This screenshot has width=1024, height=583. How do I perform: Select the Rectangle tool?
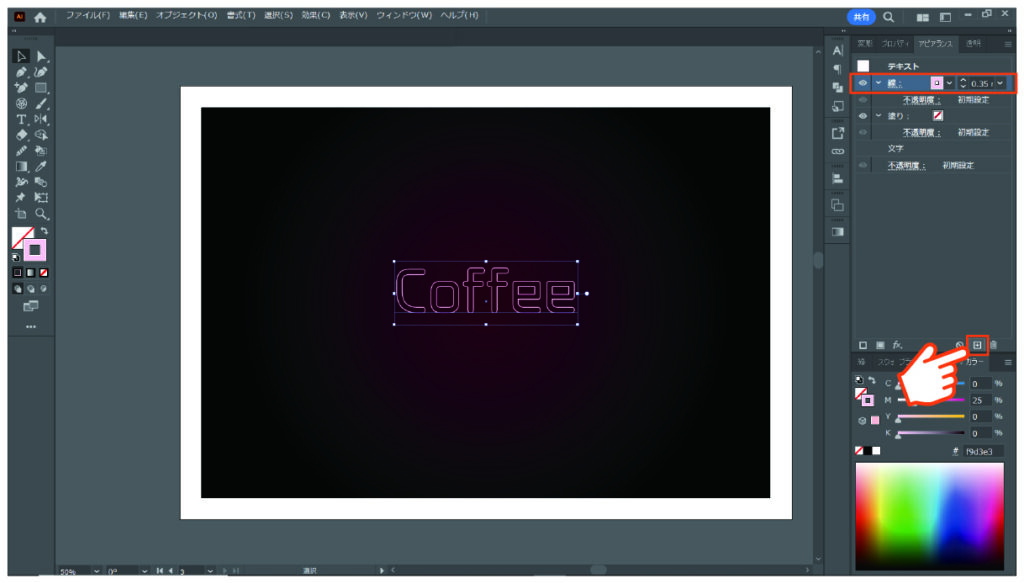(x=41, y=87)
